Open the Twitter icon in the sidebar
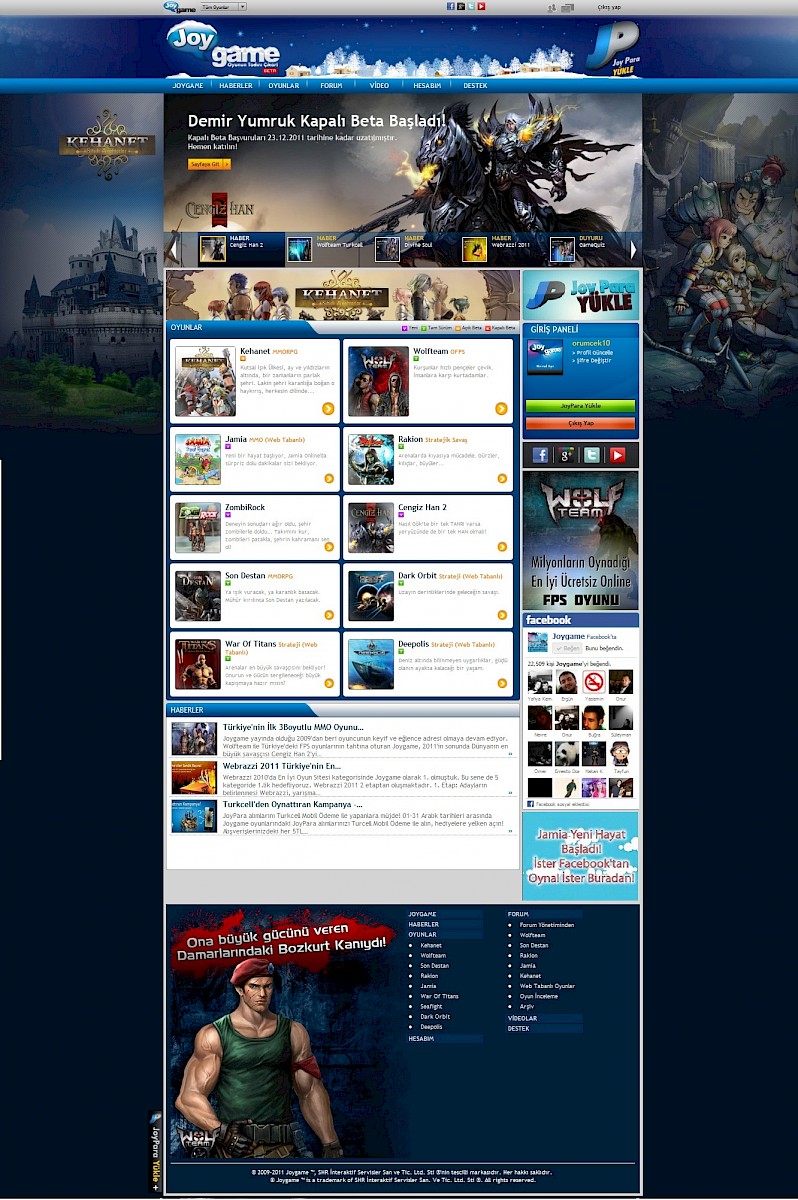Viewport: 798px width, 1200px height. 592,455
